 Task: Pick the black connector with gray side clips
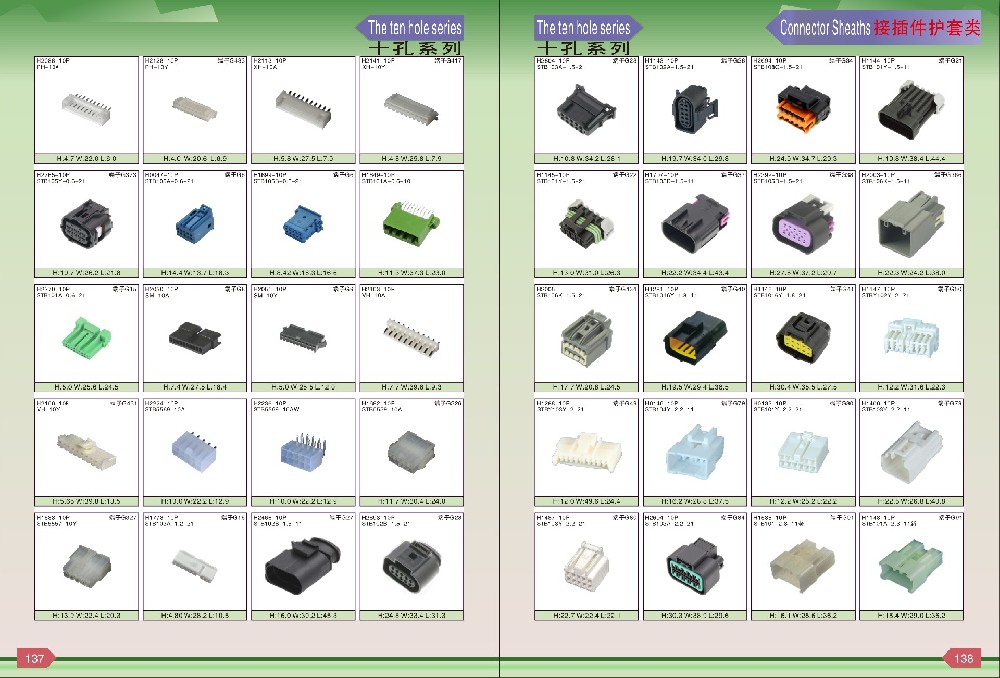click(x=911, y=110)
